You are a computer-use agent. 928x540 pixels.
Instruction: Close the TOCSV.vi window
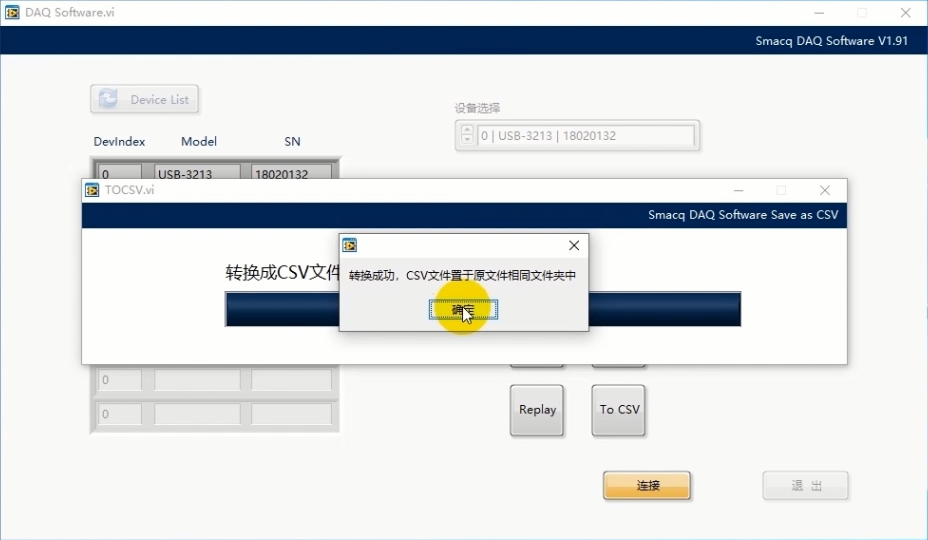point(824,190)
